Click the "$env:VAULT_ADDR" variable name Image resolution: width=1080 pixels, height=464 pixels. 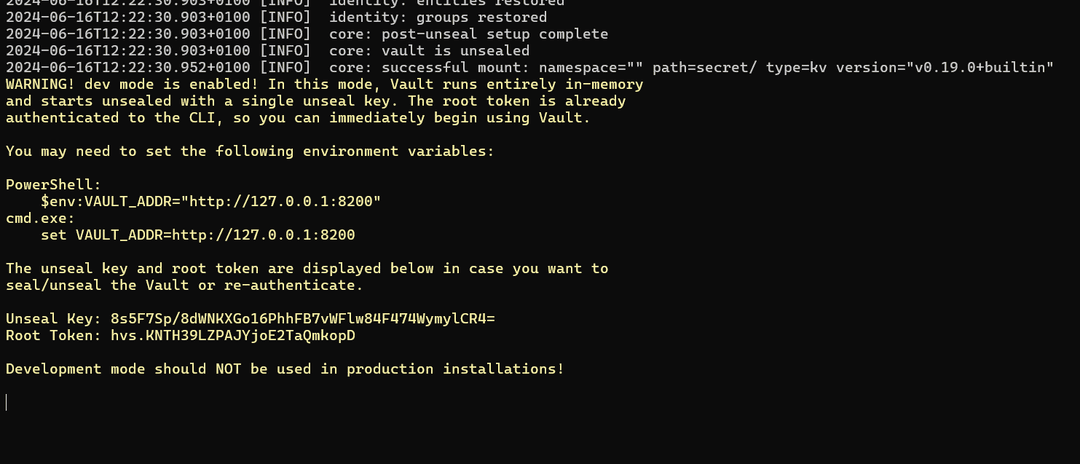106,202
